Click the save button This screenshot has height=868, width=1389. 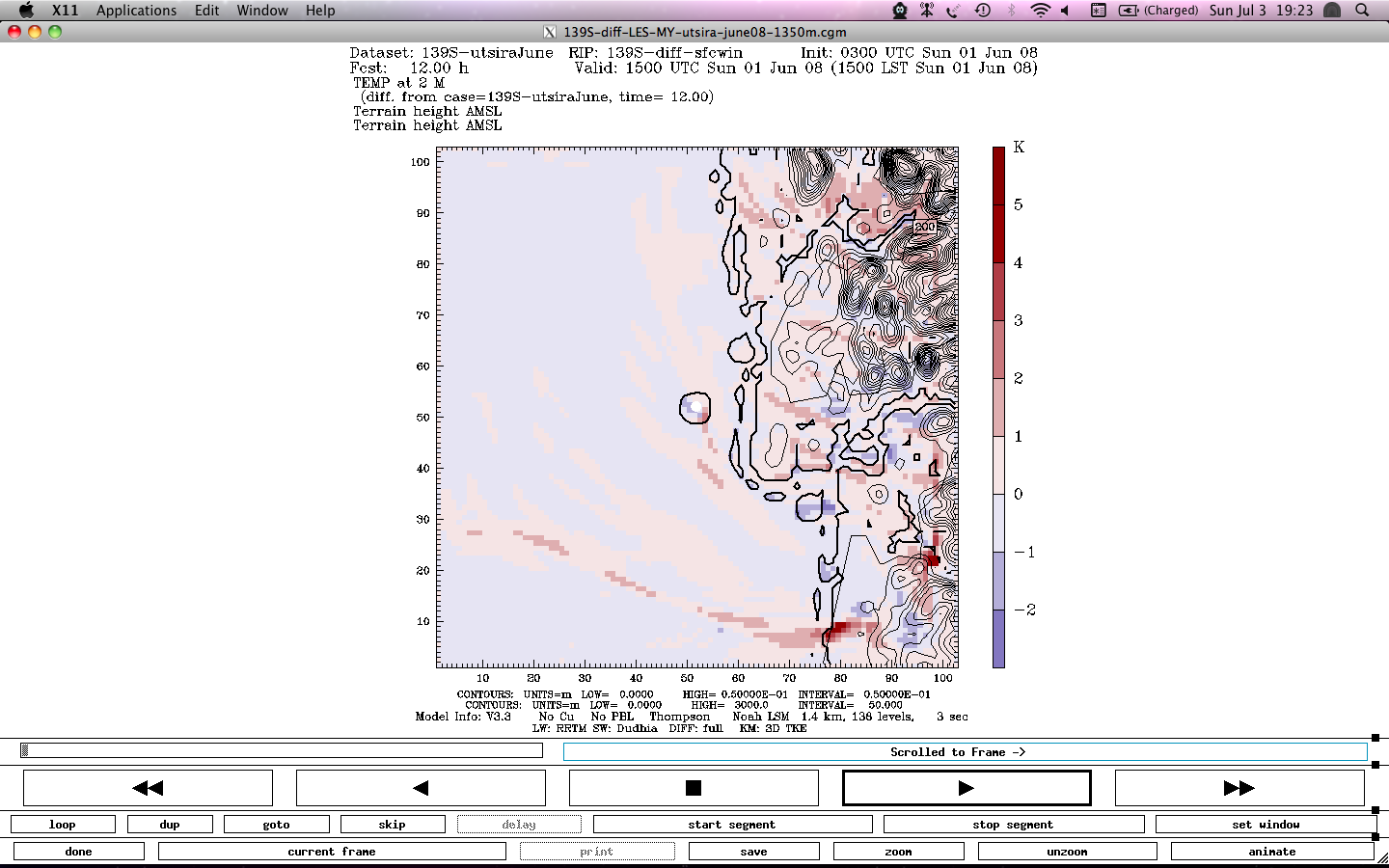tap(754, 852)
